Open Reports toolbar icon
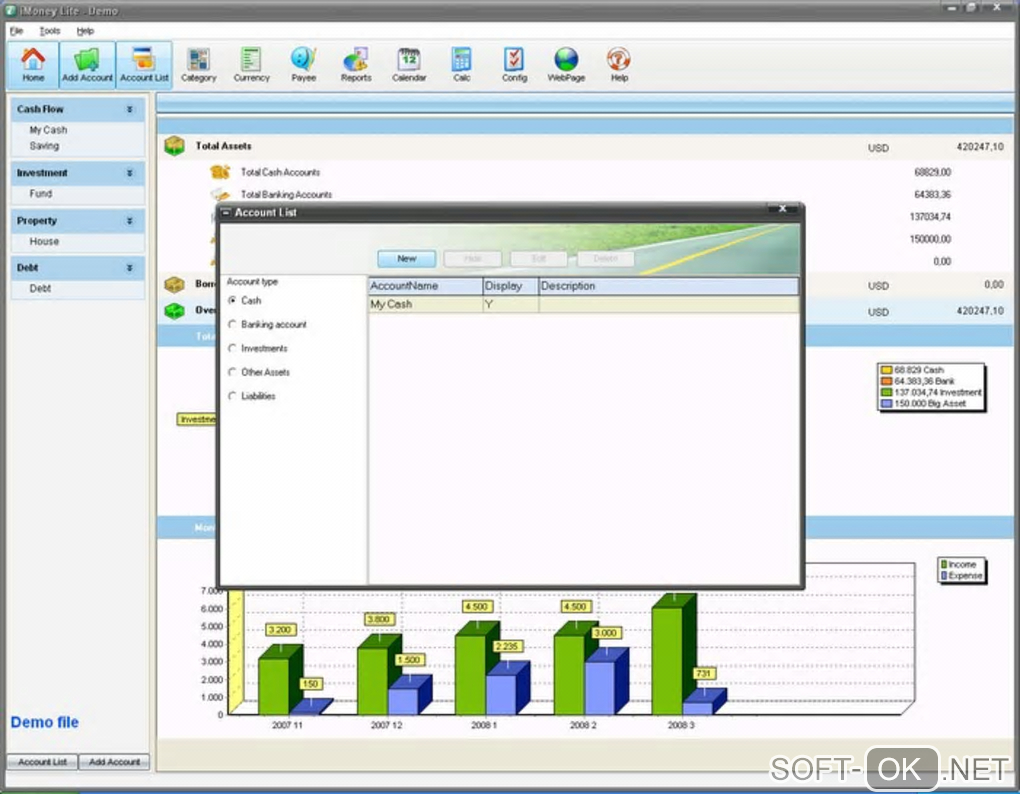Image resolution: width=1020 pixels, height=794 pixels. (x=356, y=64)
